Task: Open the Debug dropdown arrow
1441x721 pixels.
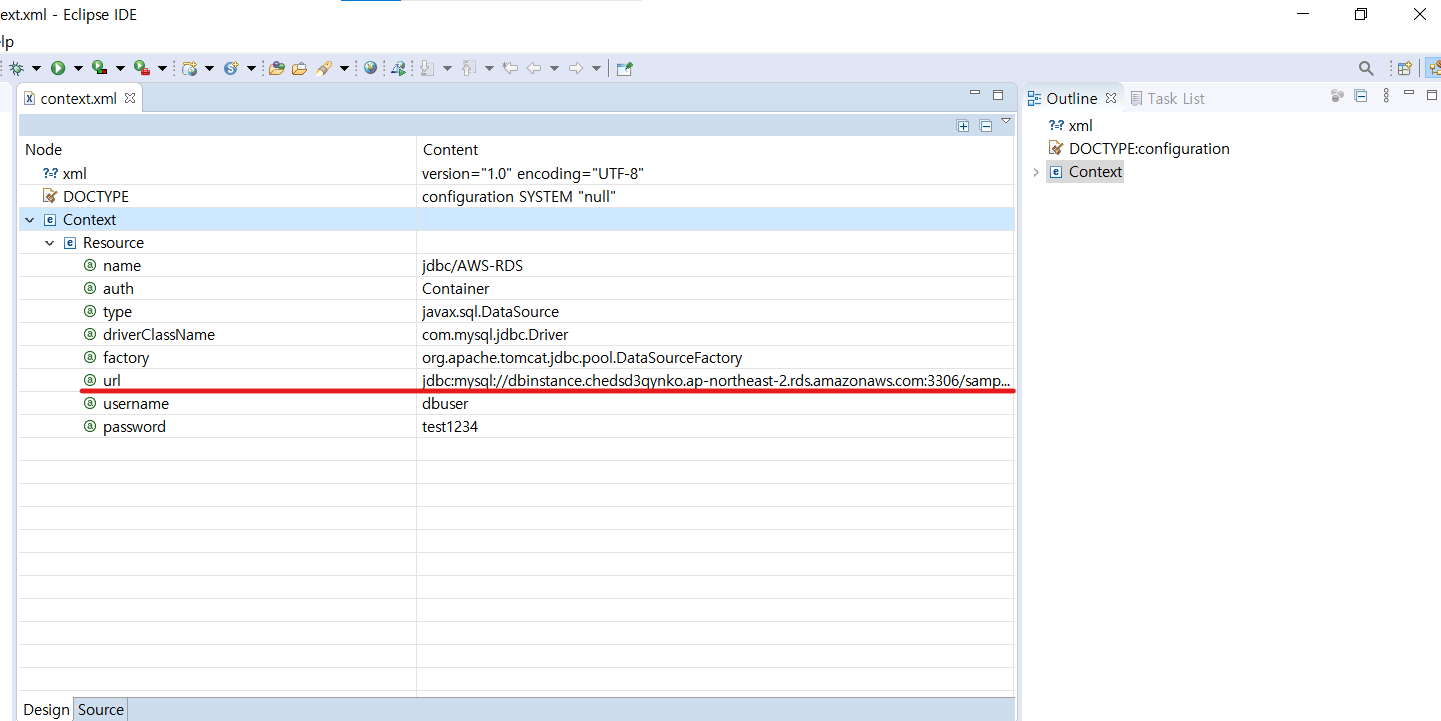Action: 36,68
